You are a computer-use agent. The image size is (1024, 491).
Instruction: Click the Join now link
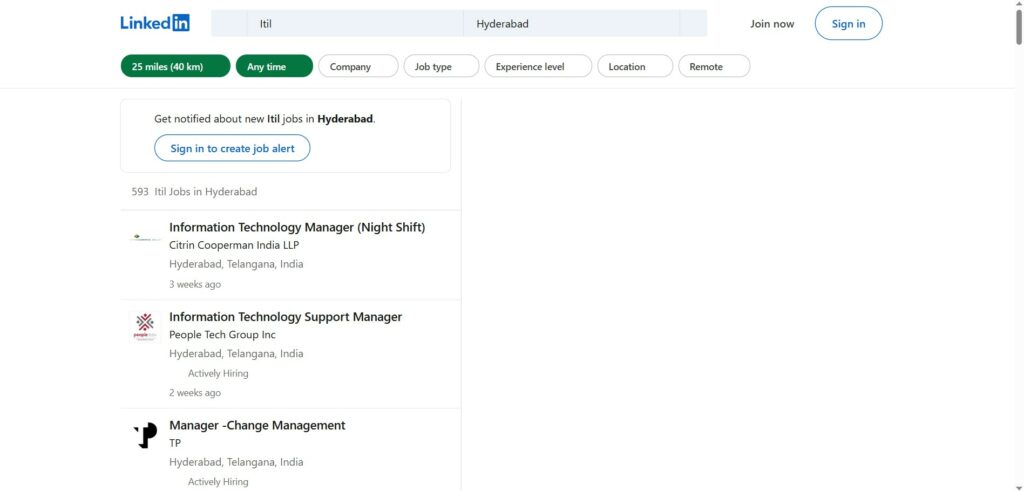[772, 24]
